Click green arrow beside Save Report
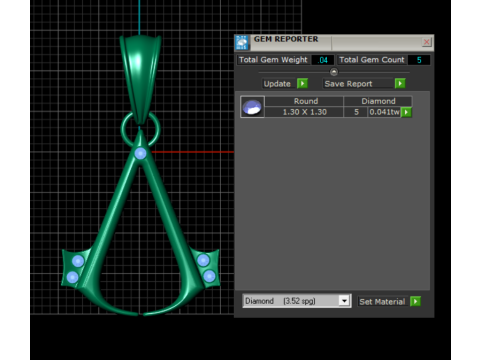480x360 pixels. [x=400, y=83]
